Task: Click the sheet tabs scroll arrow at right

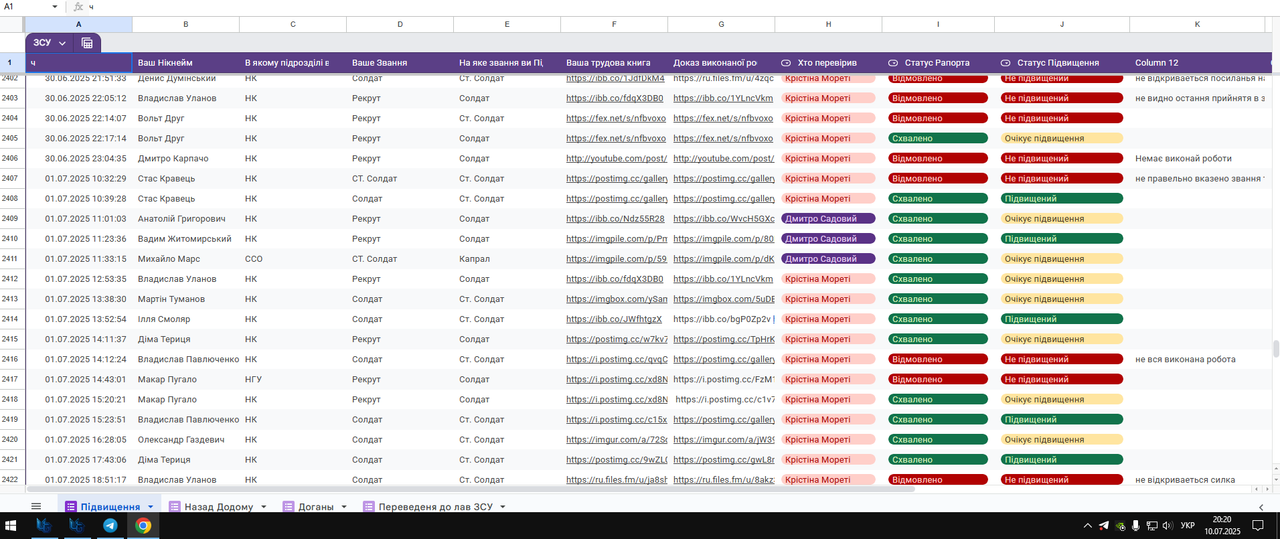Action: [1261, 507]
